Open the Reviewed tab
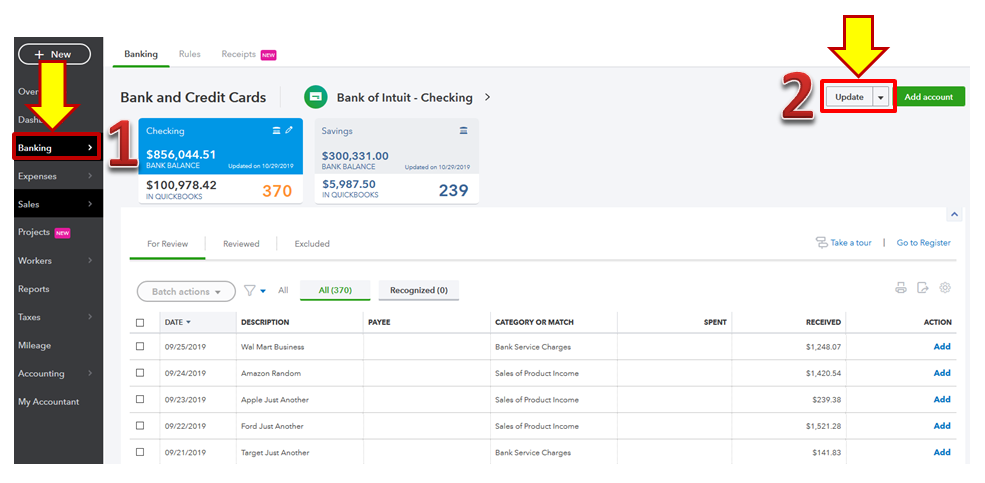The image size is (985, 483). click(241, 244)
